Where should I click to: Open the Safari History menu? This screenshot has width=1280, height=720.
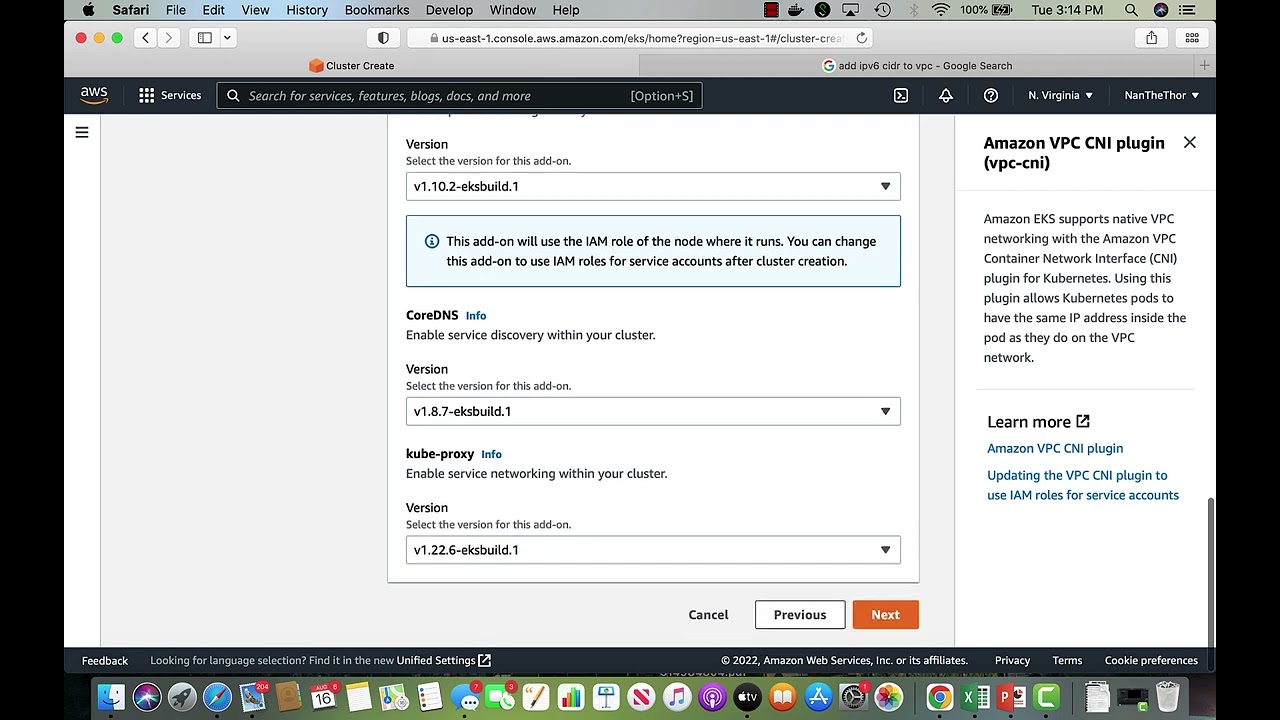[x=307, y=10]
